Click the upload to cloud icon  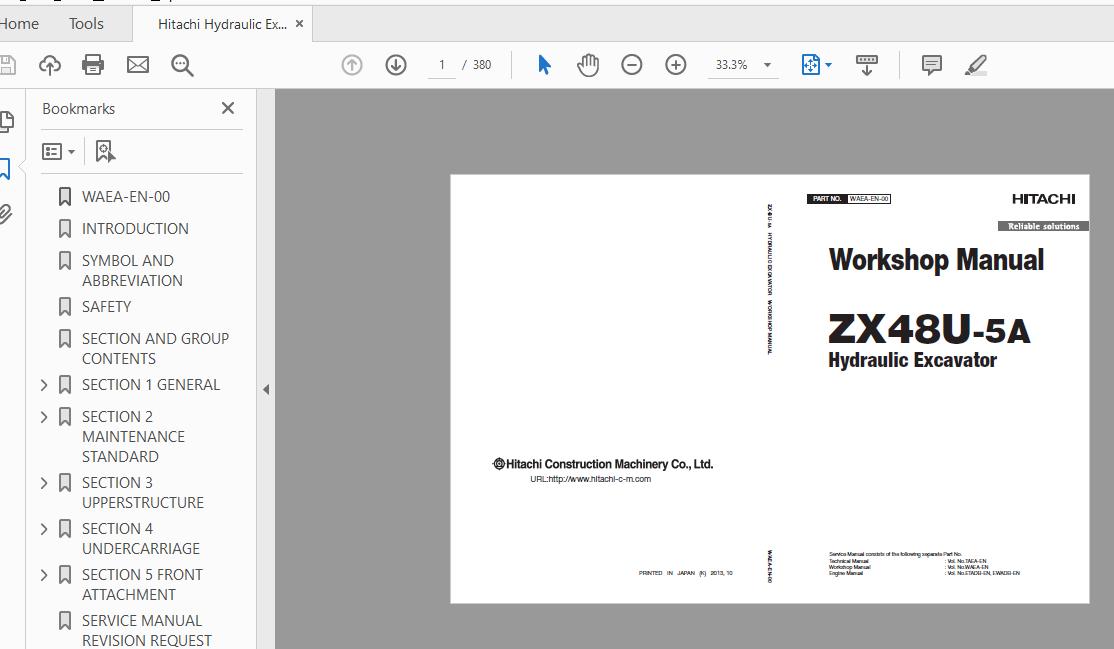50,65
